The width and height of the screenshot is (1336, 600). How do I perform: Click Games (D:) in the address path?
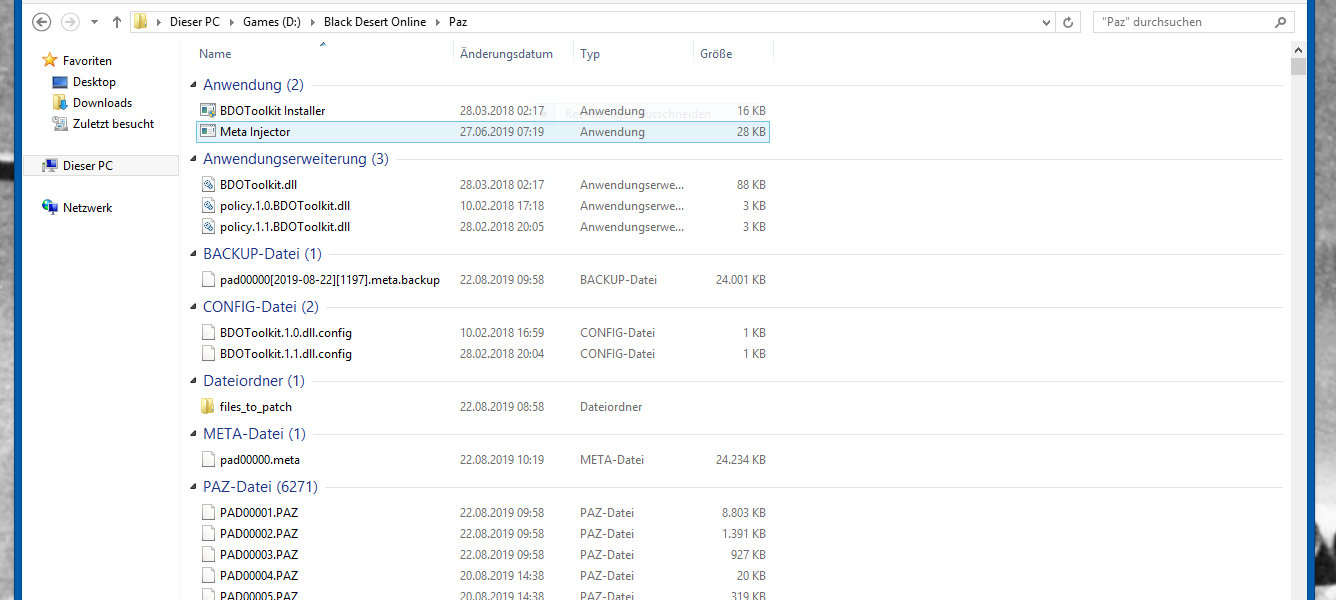pos(274,22)
